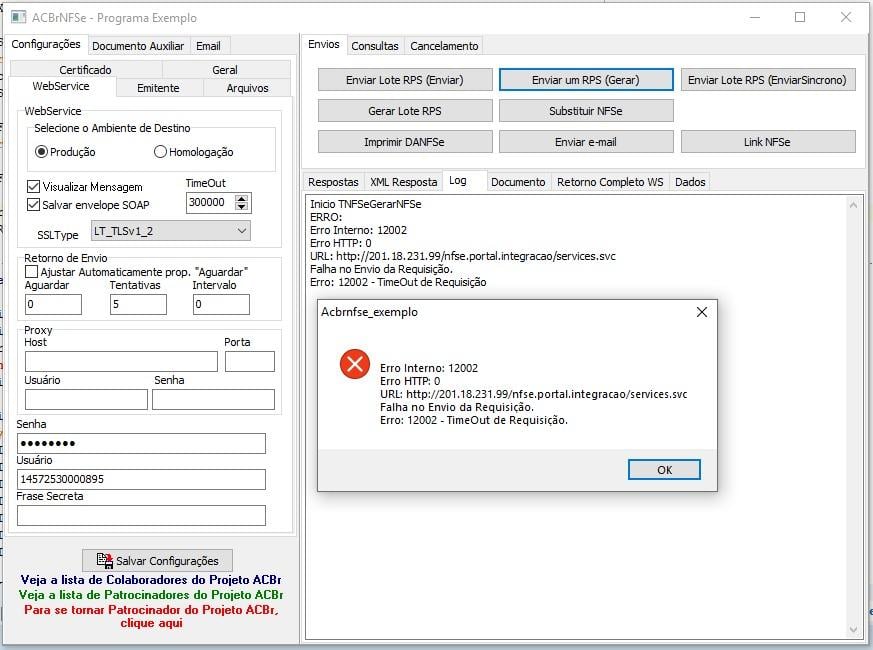Click the Proxy Usuário field
Image resolution: width=873 pixels, height=650 pixels.
(86, 399)
